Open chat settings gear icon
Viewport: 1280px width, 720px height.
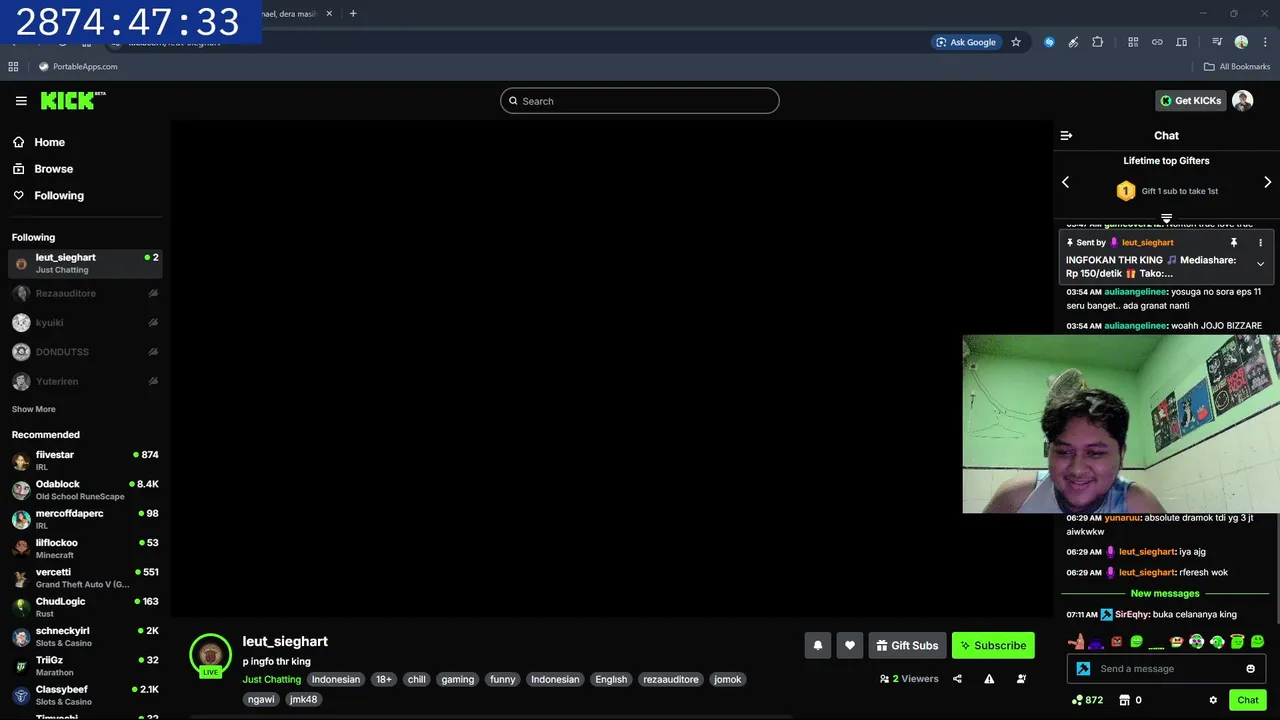pyautogui.click(x=1213, y=700)
